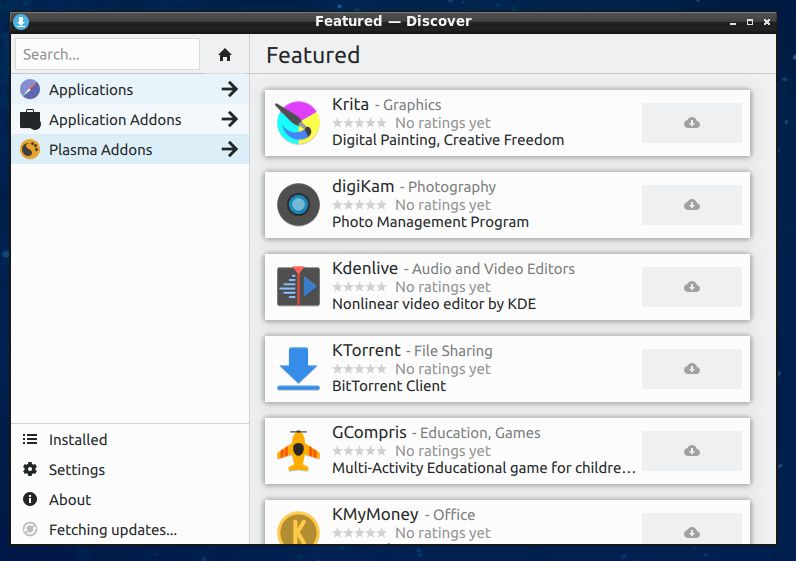The height and width of the screenshot is (561, 796).
Task: Click the KMyMoney coin icon
Action: pos(298,527)
